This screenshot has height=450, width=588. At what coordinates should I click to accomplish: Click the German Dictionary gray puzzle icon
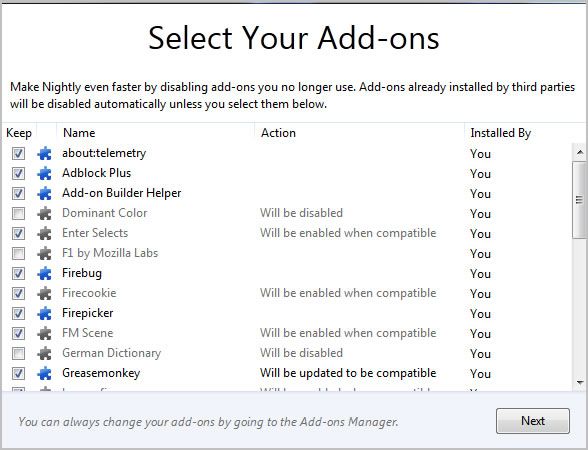coord(44,353)
